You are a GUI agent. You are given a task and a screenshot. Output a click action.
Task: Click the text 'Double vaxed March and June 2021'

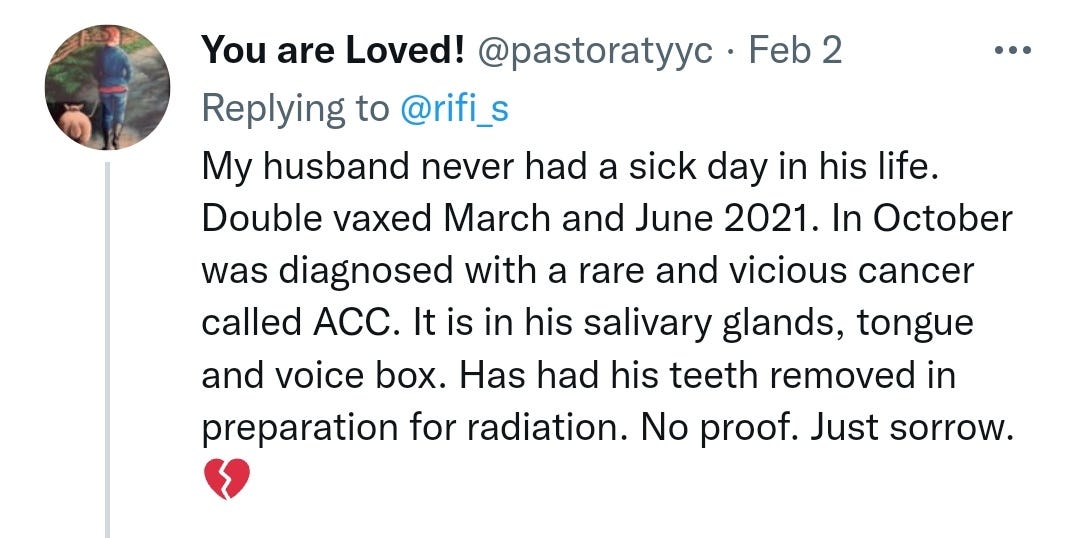(503, 219)
